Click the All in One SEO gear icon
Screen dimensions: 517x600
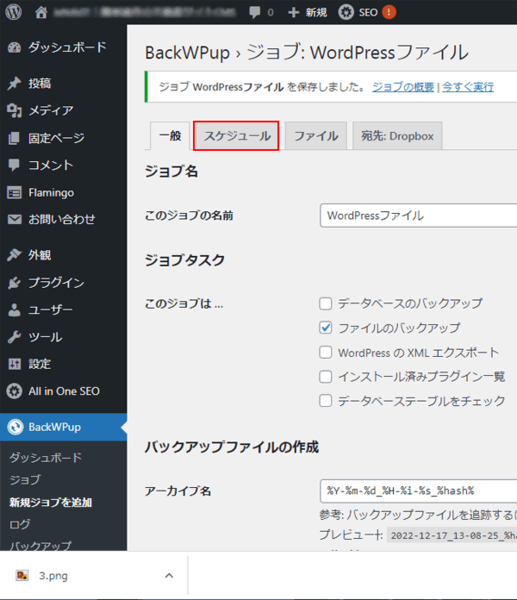point(14,391)
